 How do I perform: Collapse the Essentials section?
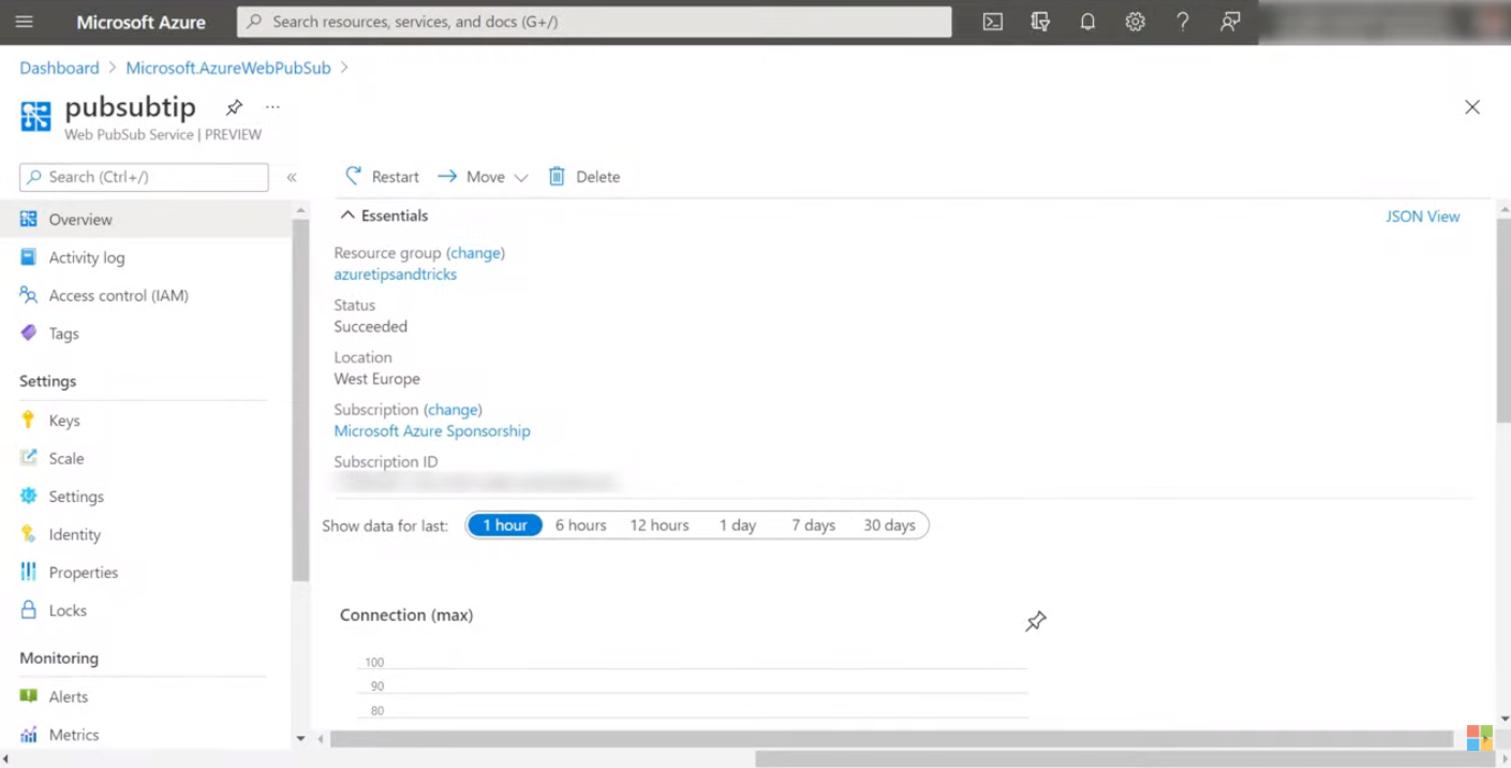tap(384, 215)
